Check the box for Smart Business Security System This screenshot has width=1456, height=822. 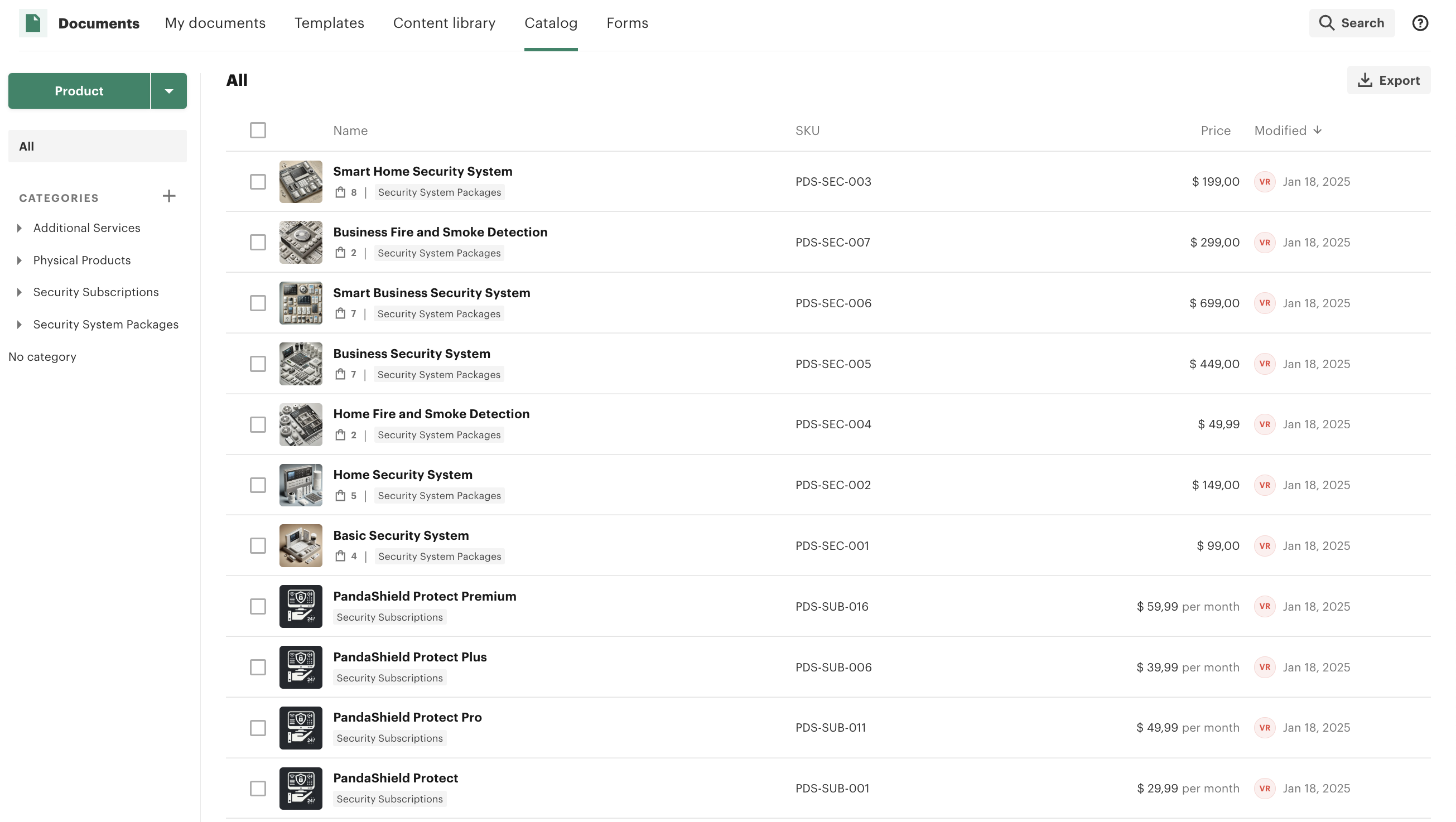pos(258,303)
